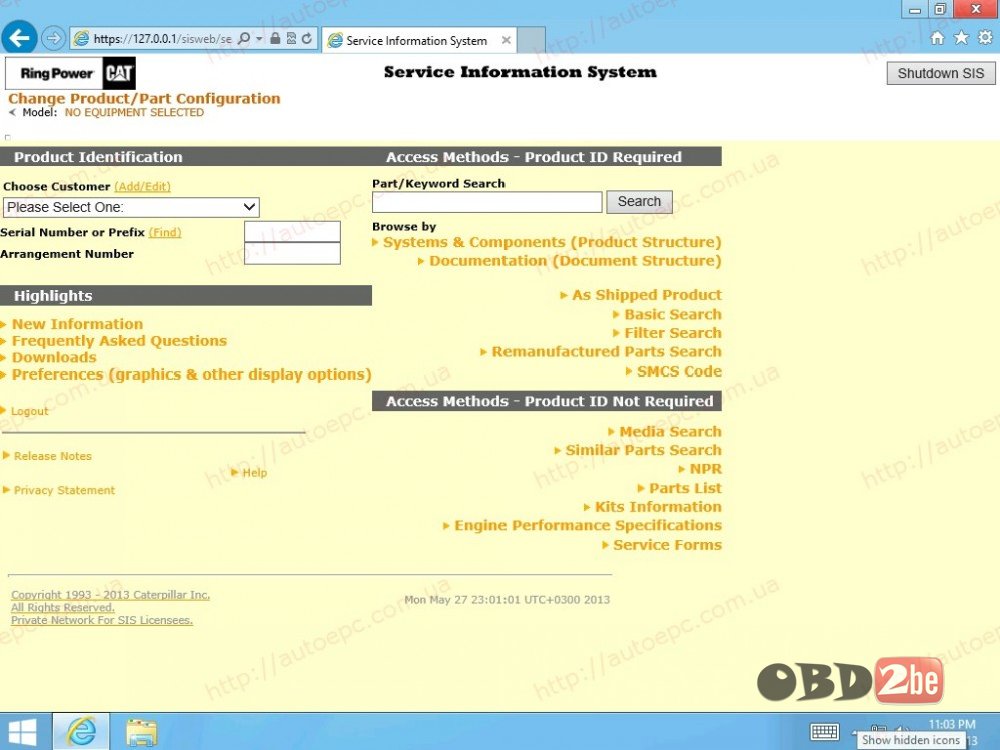Open the As Shipped Product link
This screenshot has width=1000, height=750.
(647, 295)
